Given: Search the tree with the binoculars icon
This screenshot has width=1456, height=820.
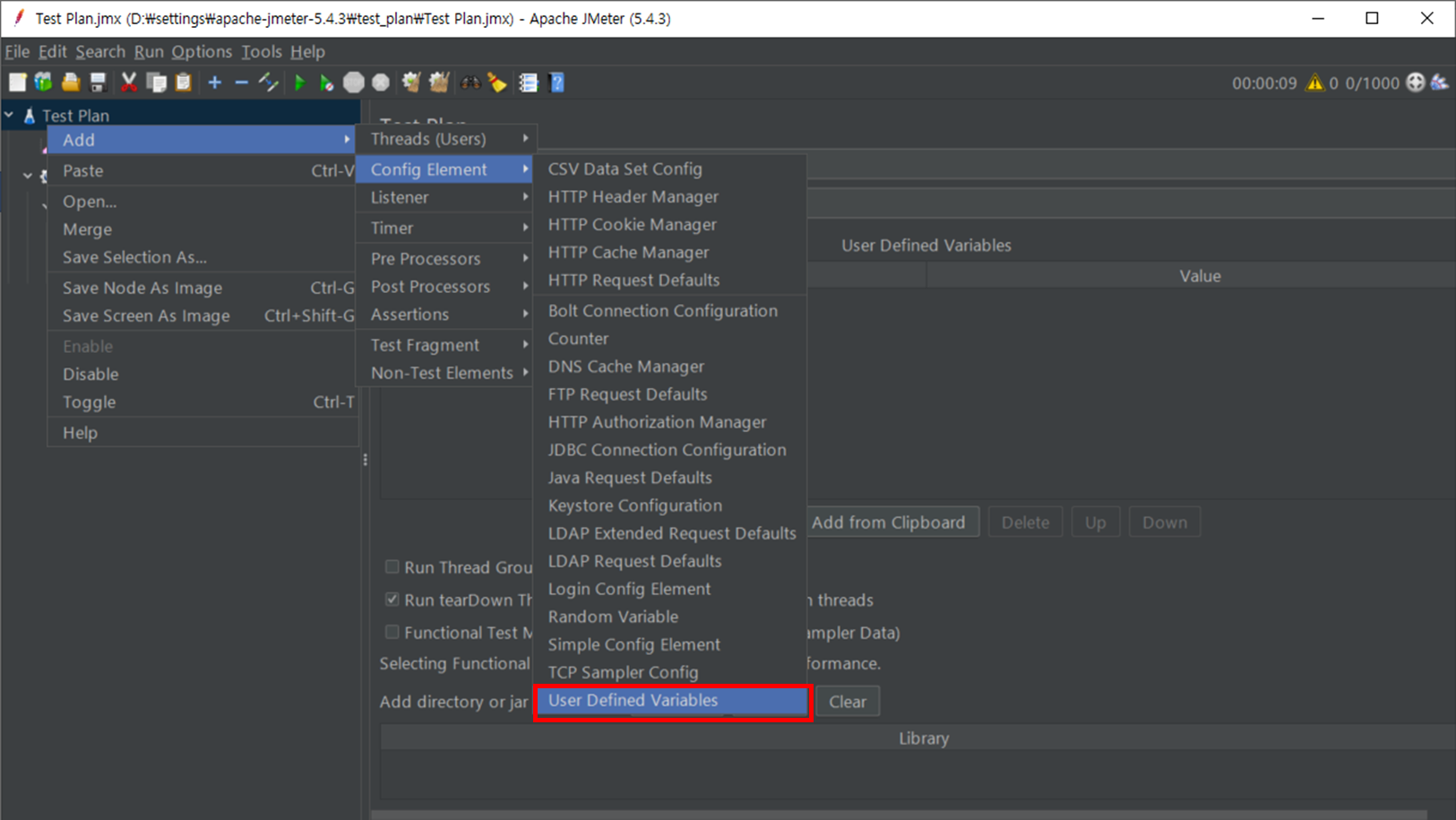Looking at the screenshot, I should coord(470,82).
